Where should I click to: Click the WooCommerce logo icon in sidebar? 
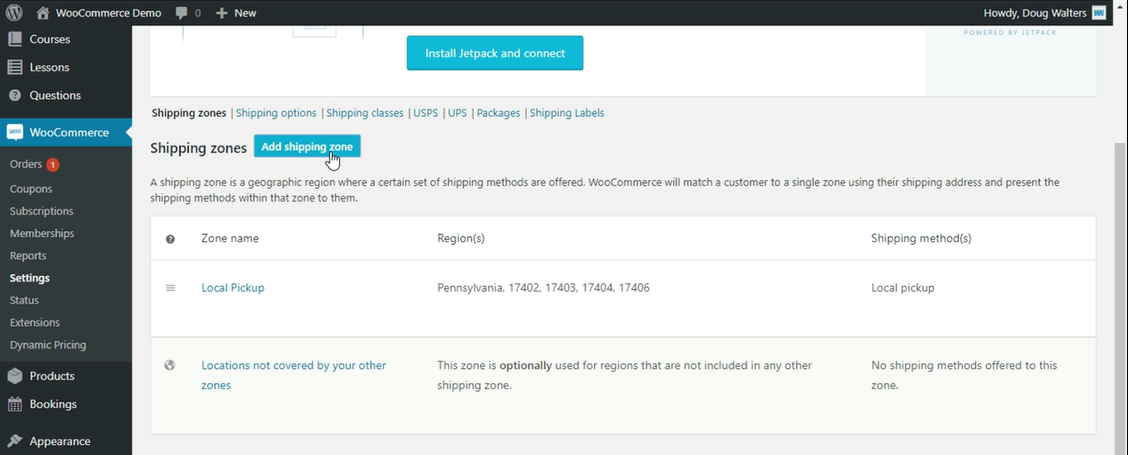pyautogui.click(x=14, y=132)
